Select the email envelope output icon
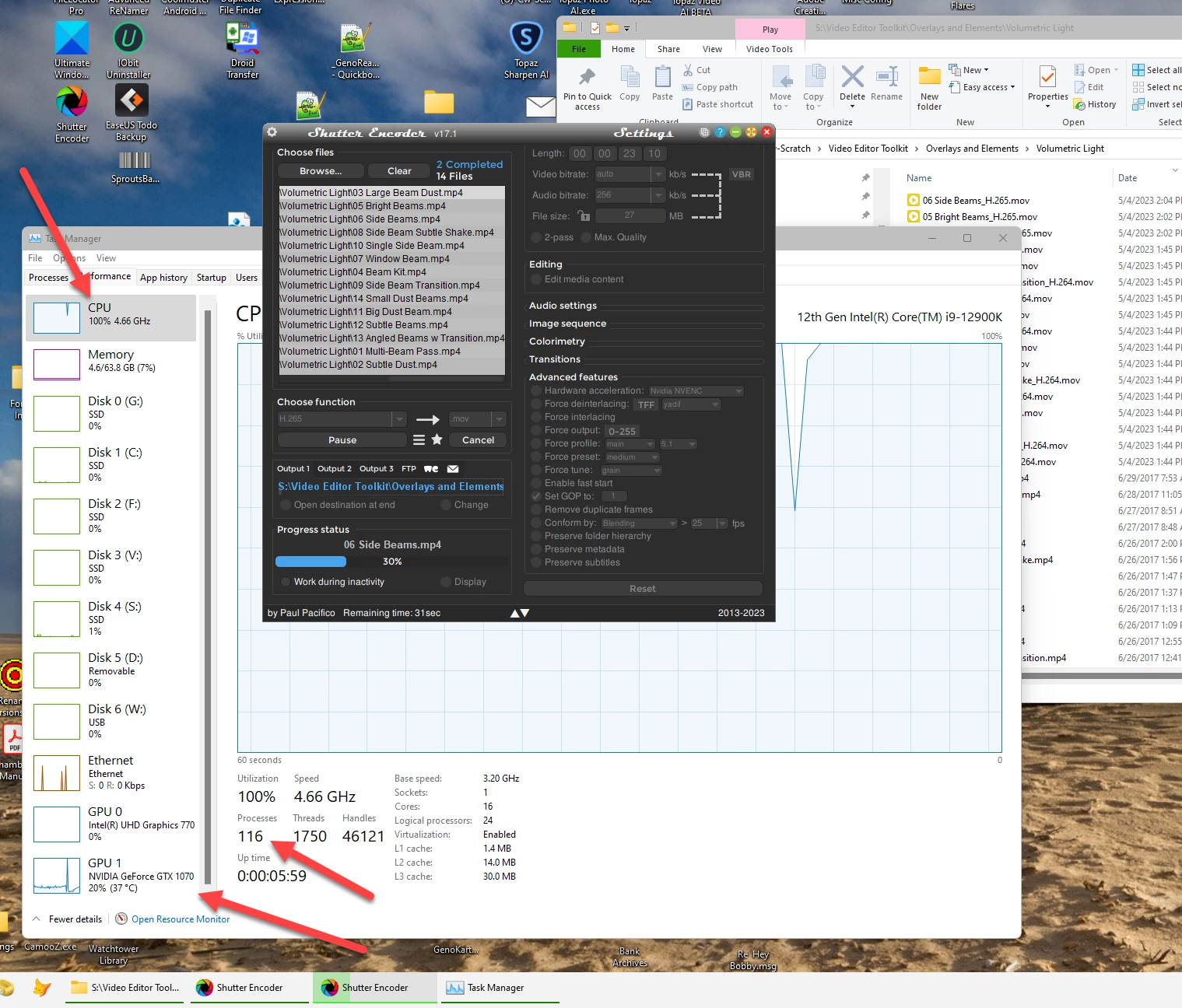Image resolution: width=1182 pixels, height=1008 pixels. tap(453, 469)
